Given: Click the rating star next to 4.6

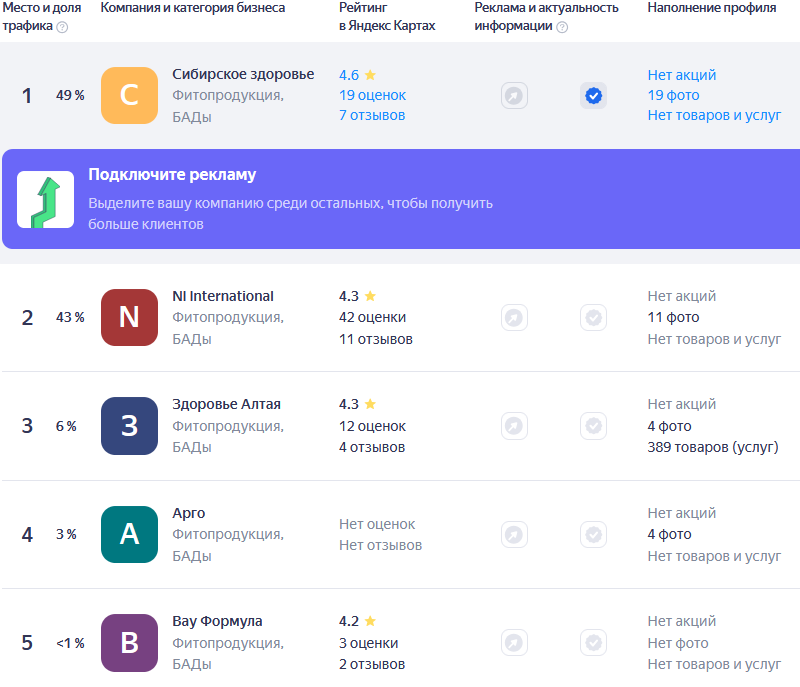Looking at the screenshot, I should 370,75.
